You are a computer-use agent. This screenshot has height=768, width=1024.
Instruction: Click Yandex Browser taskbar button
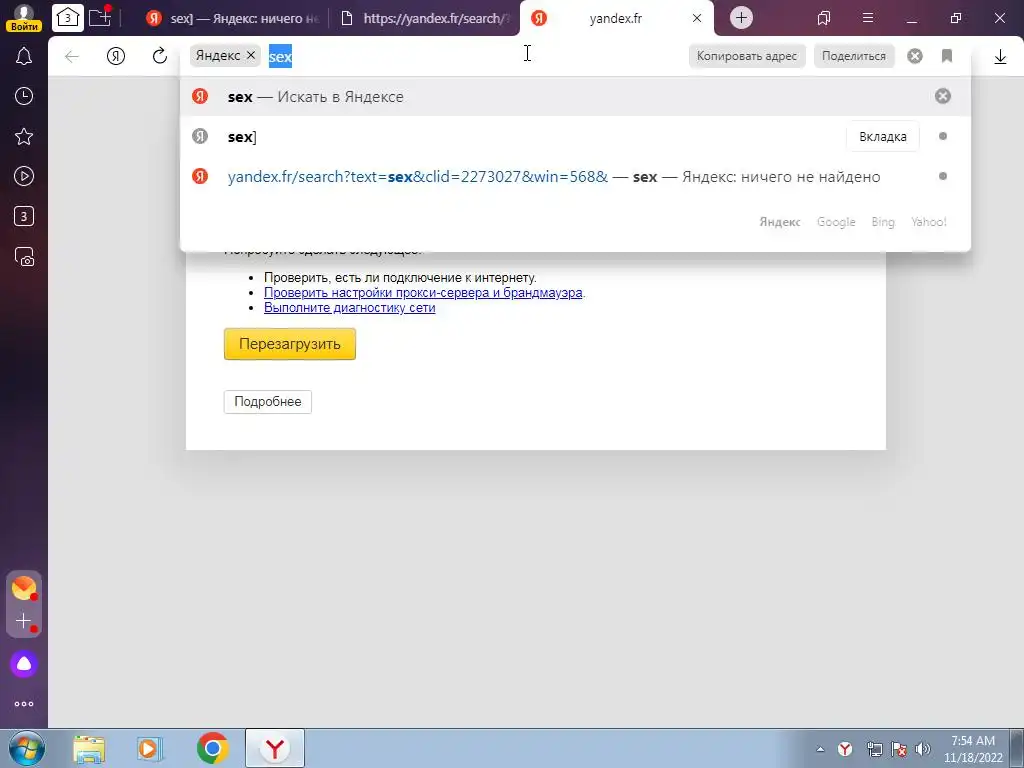tap(275, 748)
